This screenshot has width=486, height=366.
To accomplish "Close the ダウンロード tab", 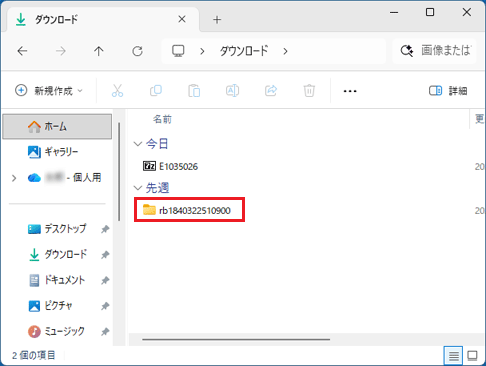I will click(x=182, y=19).
